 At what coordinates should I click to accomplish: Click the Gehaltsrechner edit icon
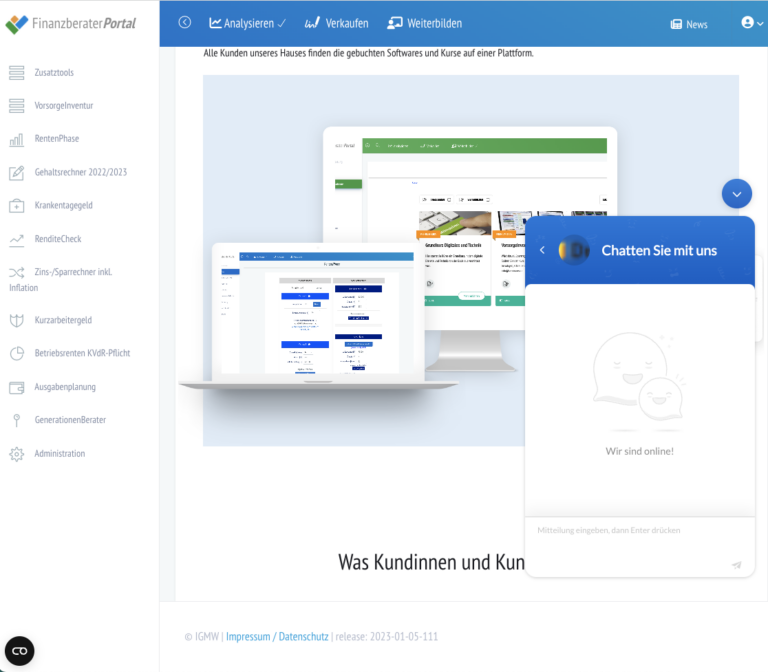click(x=16, y=172)
